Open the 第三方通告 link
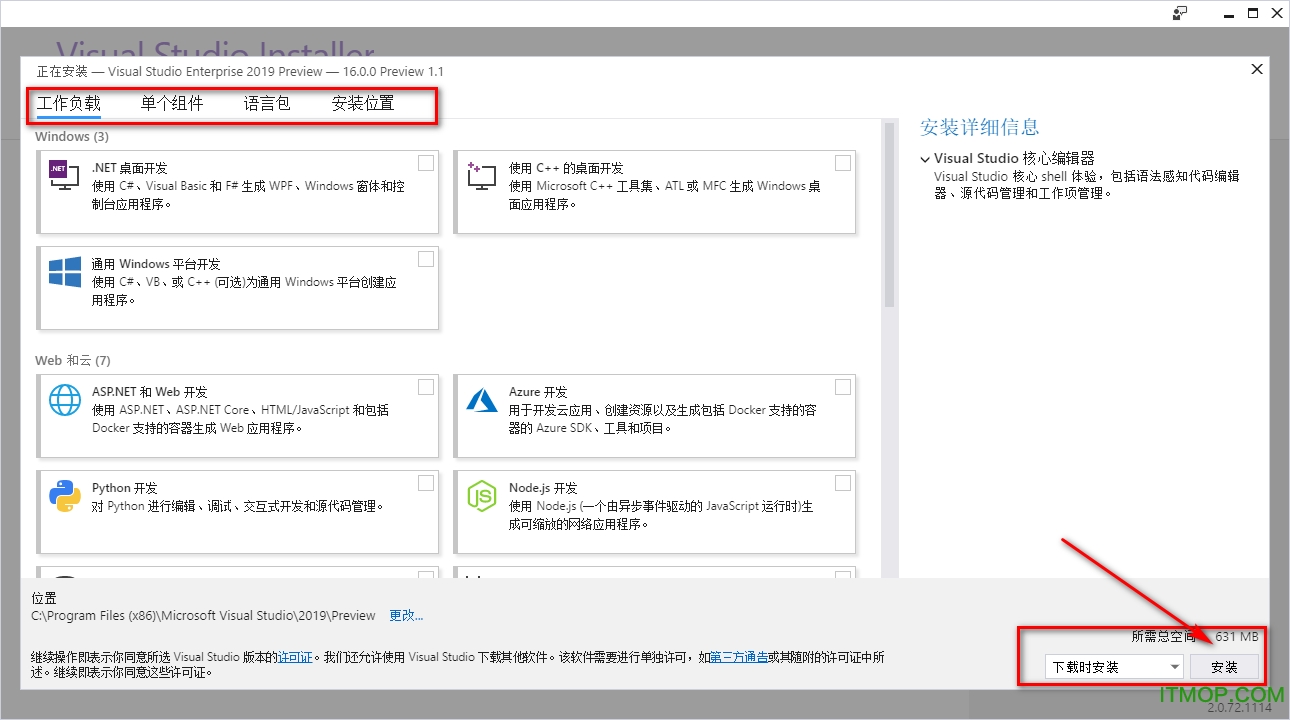The height and width of the screenshot is (720, 1290). [x=739, y=657]
